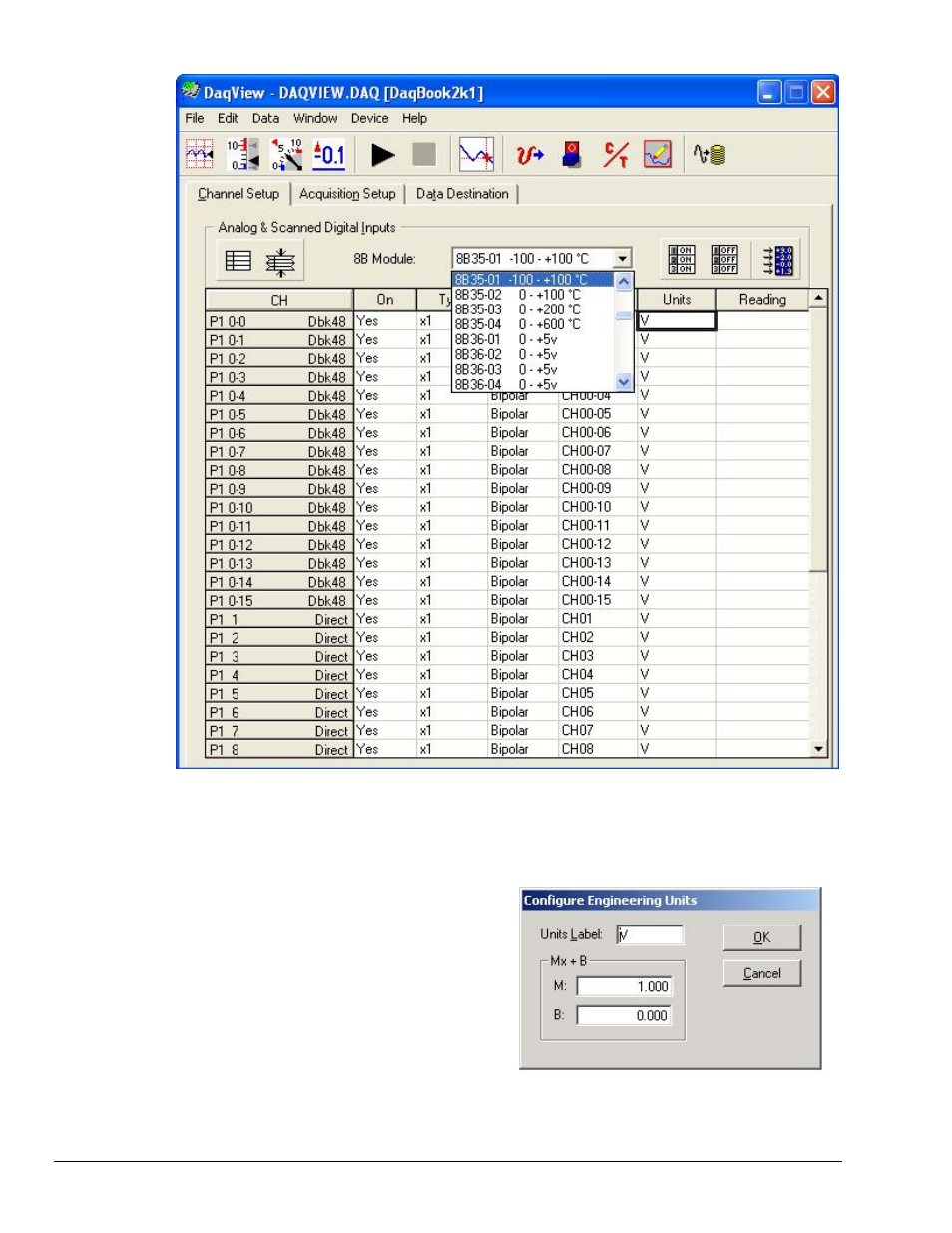
Task: Click the CH00-13 label cell
Action: pos(597,563)
